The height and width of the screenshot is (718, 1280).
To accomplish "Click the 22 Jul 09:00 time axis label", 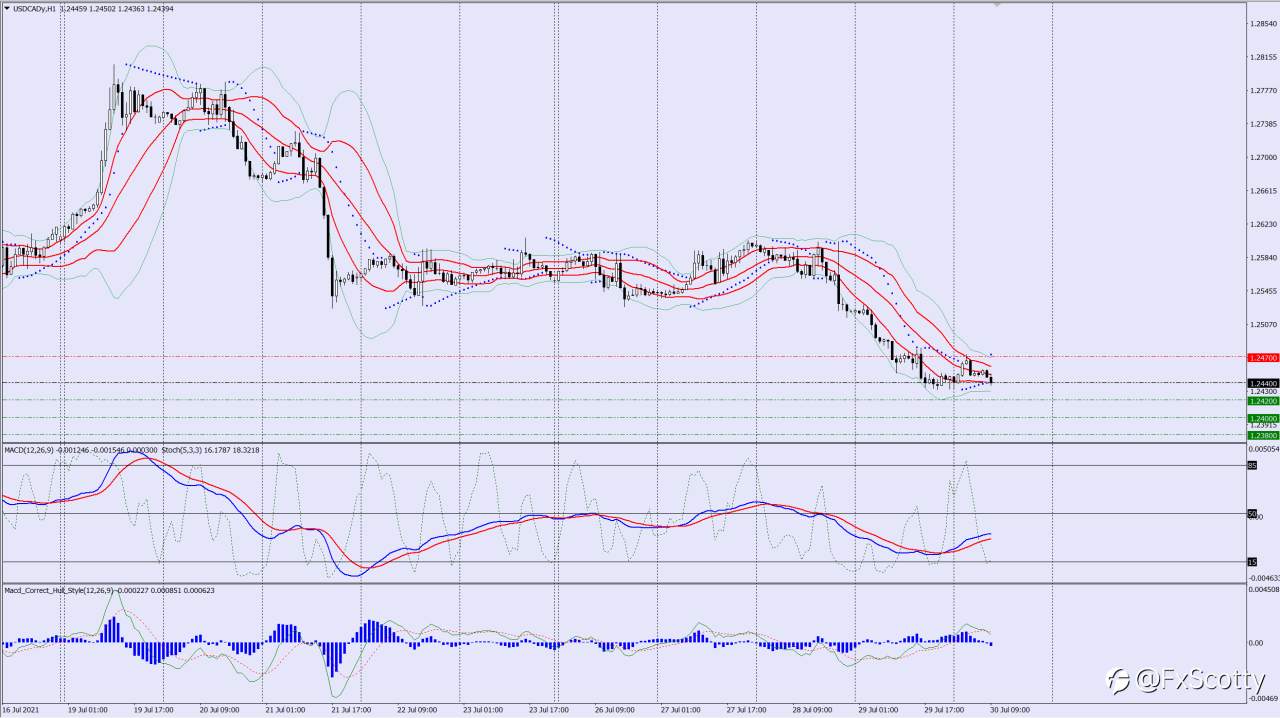I will tap(418, 710).
